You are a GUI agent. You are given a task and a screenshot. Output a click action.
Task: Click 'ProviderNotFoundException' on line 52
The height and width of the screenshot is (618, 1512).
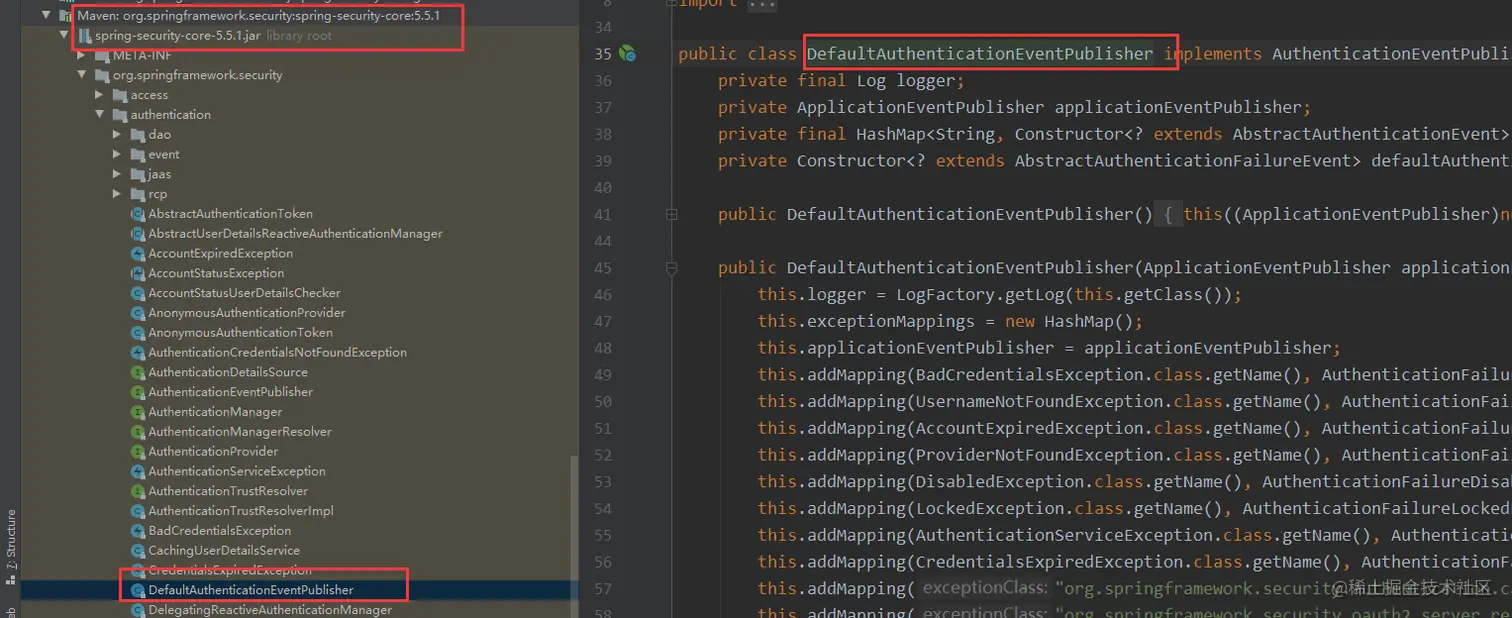pyautogui.click(x=1039, y=455)
